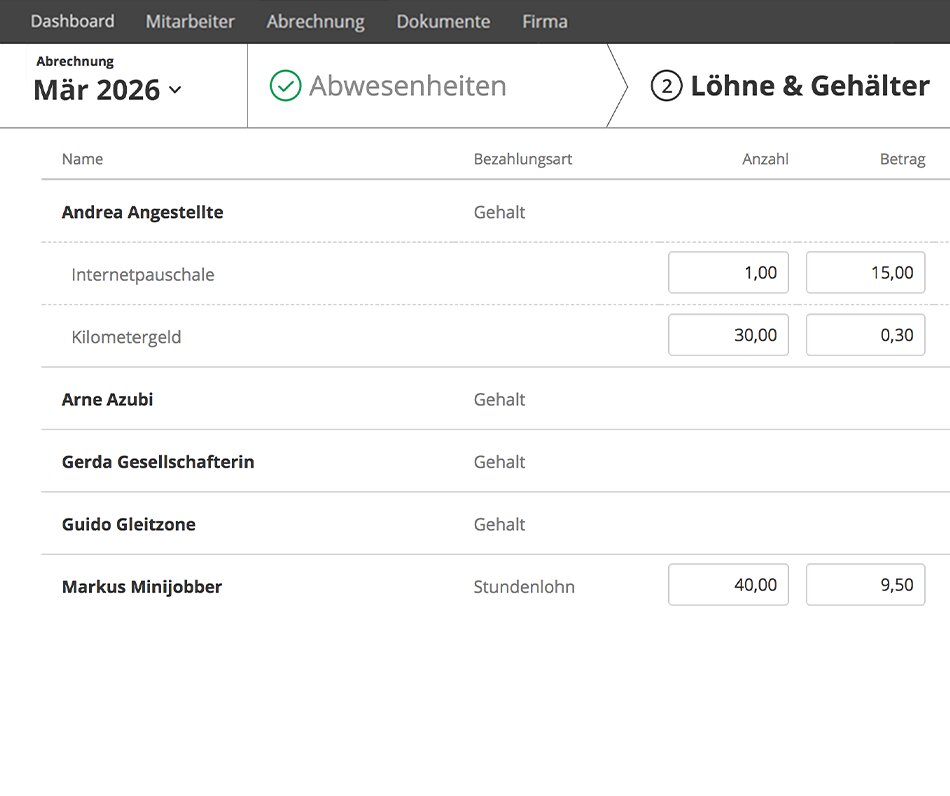Open the Dashboard menu
The image size is (950, 796).
pyautogui.click(x=72, y=21)
